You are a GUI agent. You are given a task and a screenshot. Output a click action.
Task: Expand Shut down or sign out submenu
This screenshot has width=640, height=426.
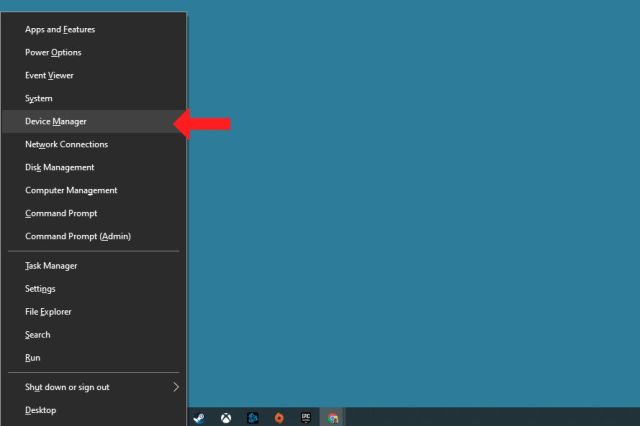(x=94, y=387)
